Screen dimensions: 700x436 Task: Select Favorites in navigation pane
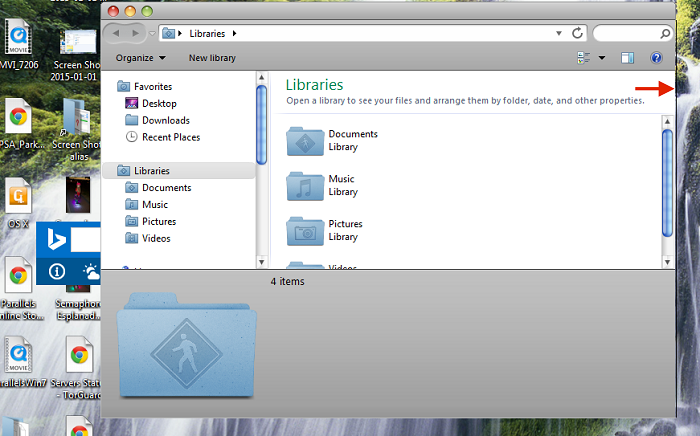[x=145, y=87]
